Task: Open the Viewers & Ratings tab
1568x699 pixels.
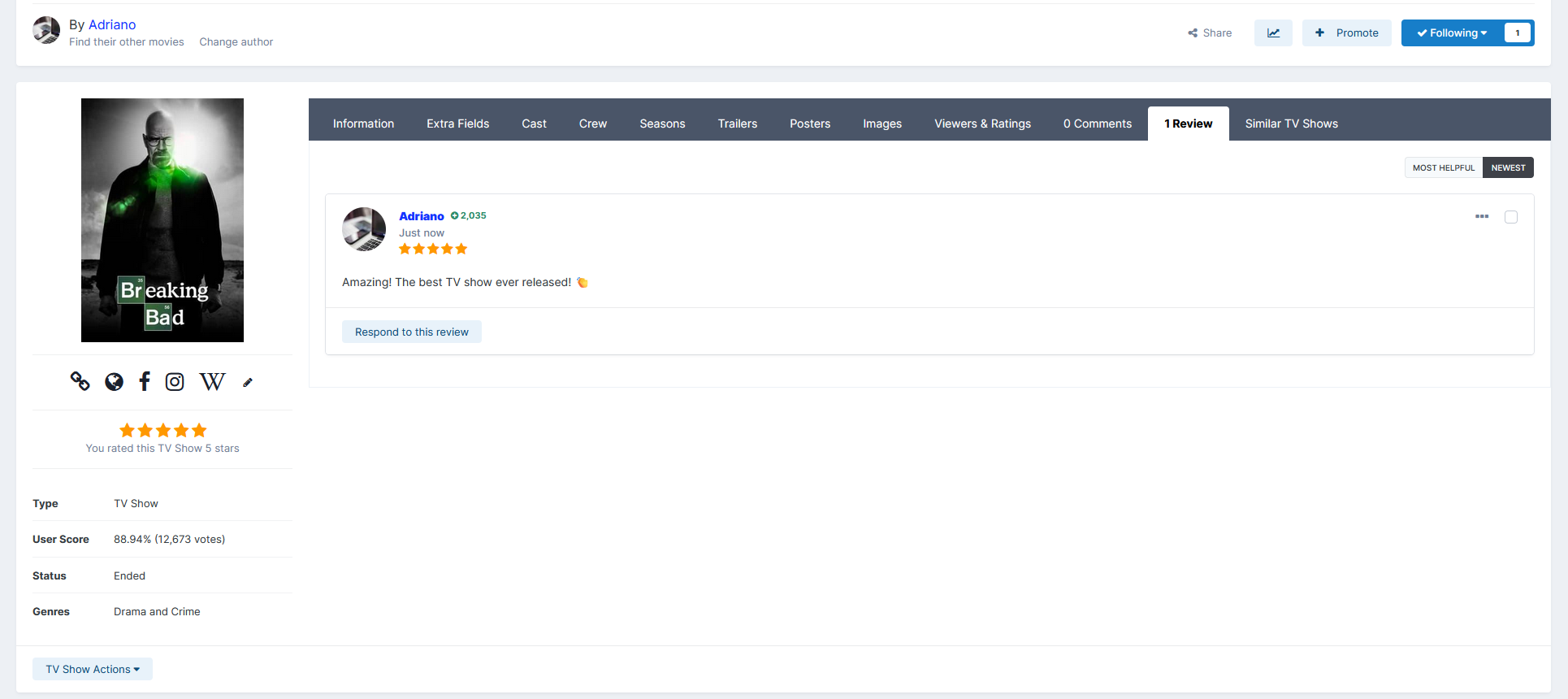Action: coord(982,124)
